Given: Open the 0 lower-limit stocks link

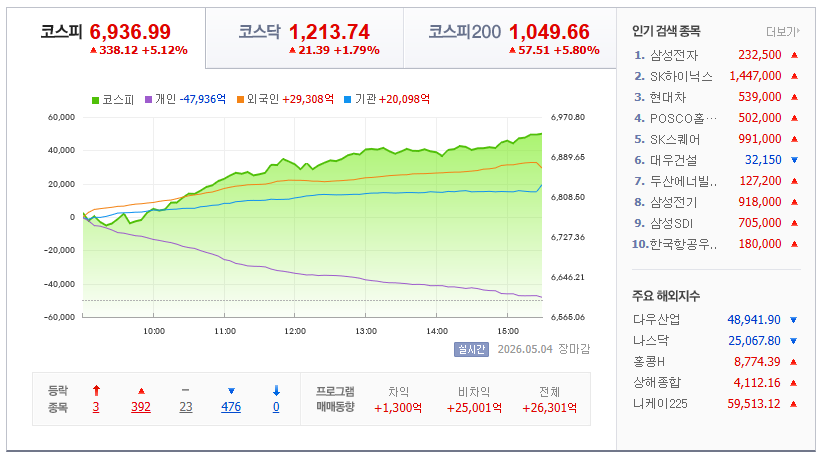Looking at the screenshot, I should pos(276,407).
